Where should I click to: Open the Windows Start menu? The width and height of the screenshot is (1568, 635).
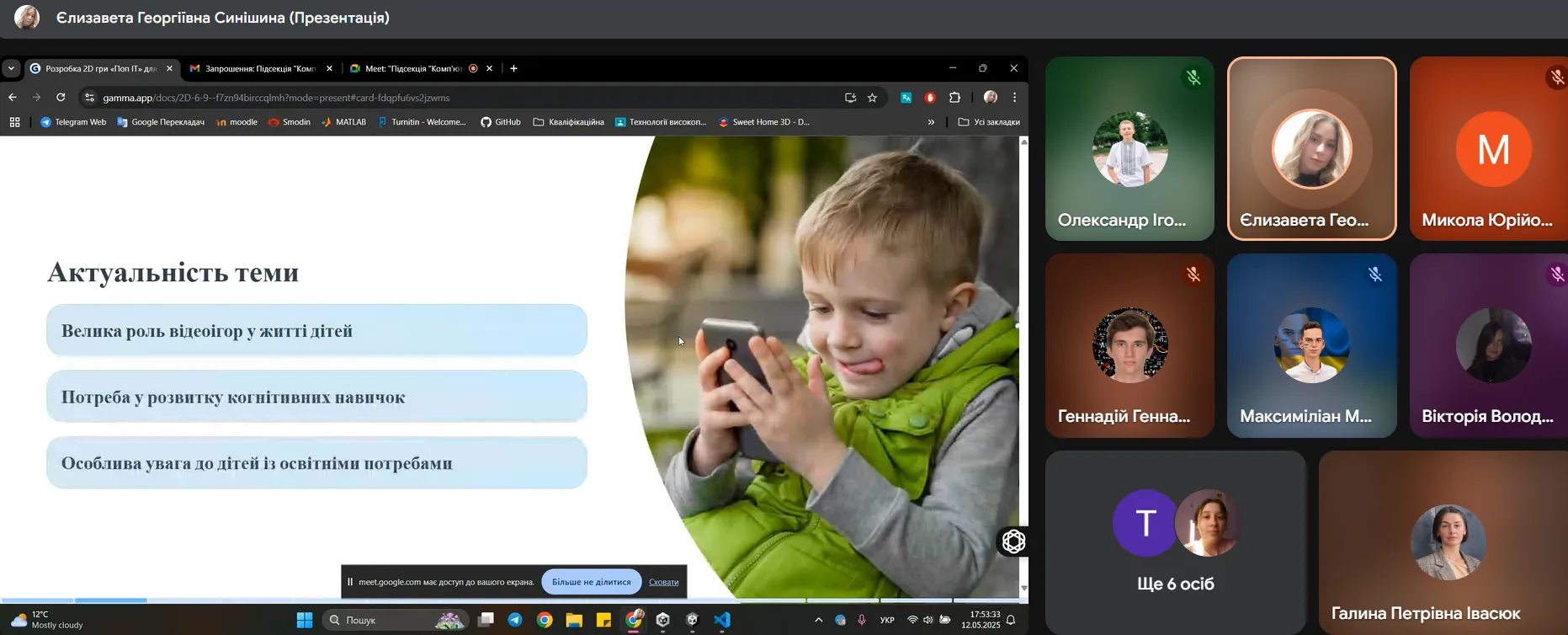[305, 621]
